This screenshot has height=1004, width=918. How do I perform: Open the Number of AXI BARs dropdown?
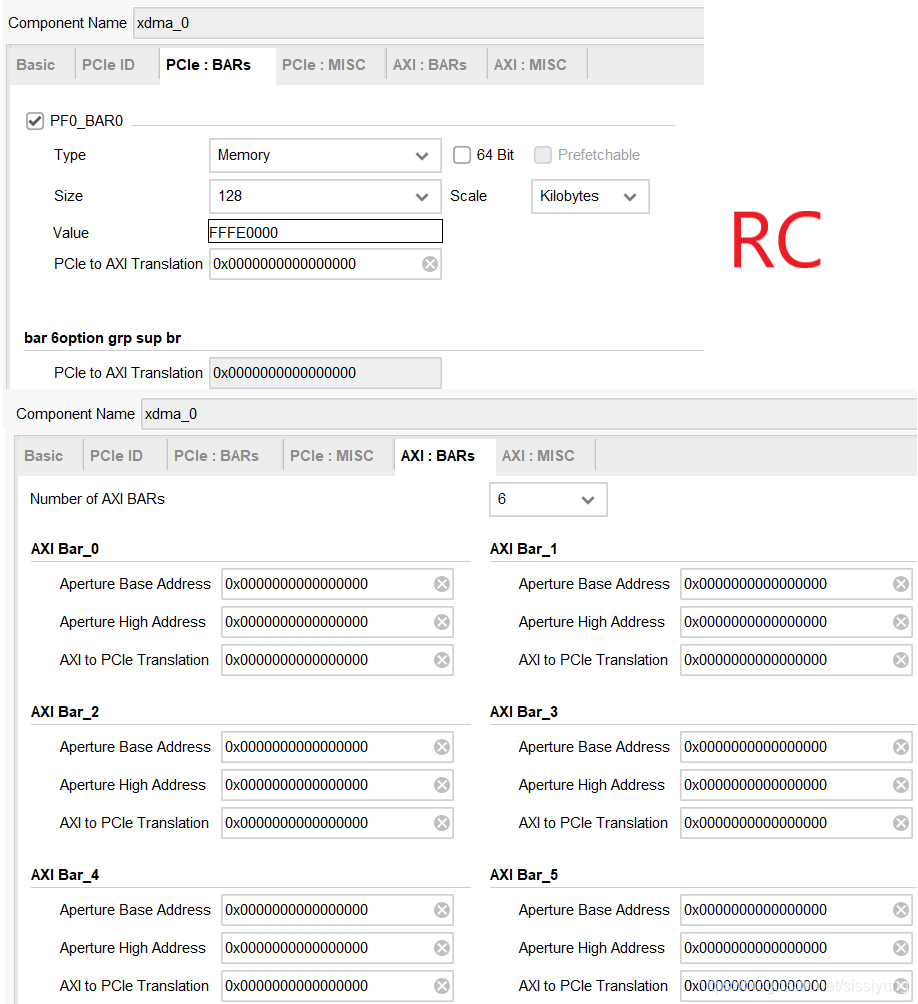(x=548, y=499)
